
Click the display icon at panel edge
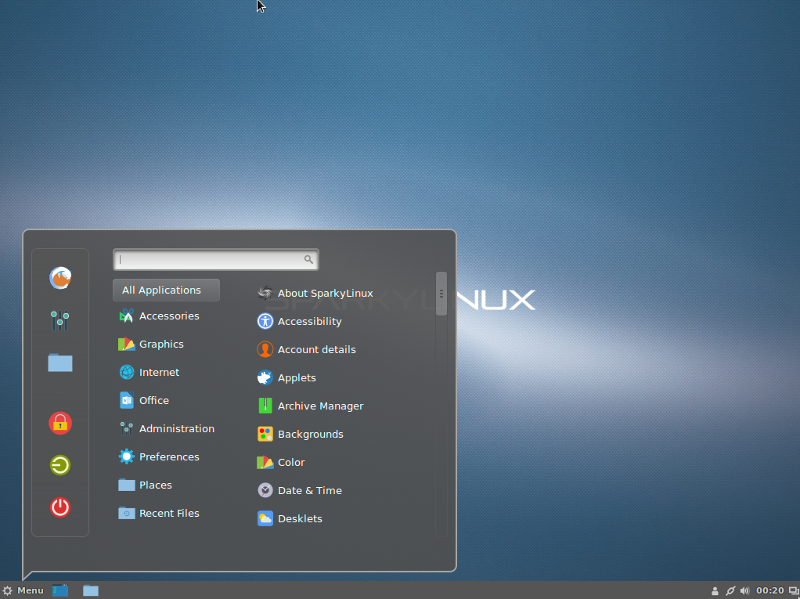pyautogui.click(x=794, y=591)
